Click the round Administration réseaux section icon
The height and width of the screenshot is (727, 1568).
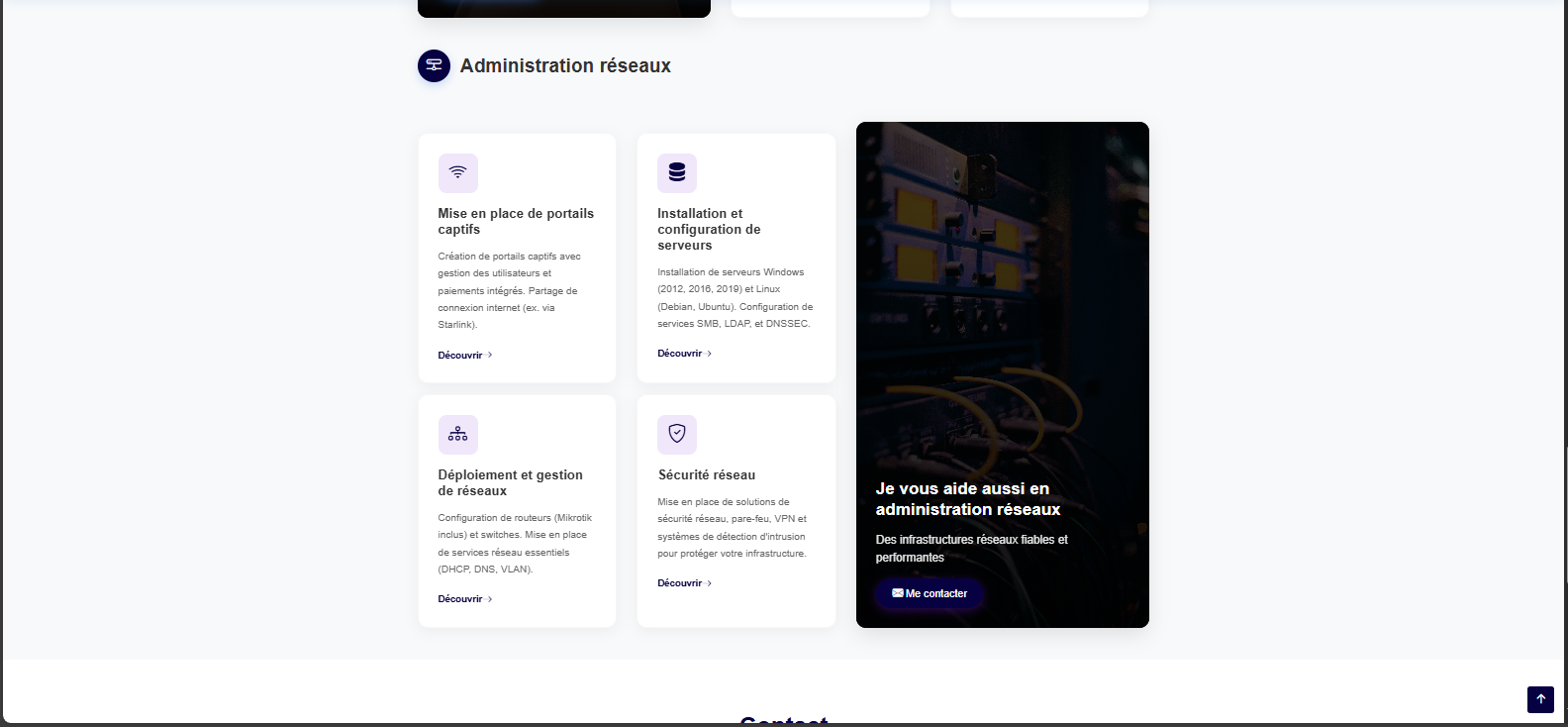click(x=434, y=65)
